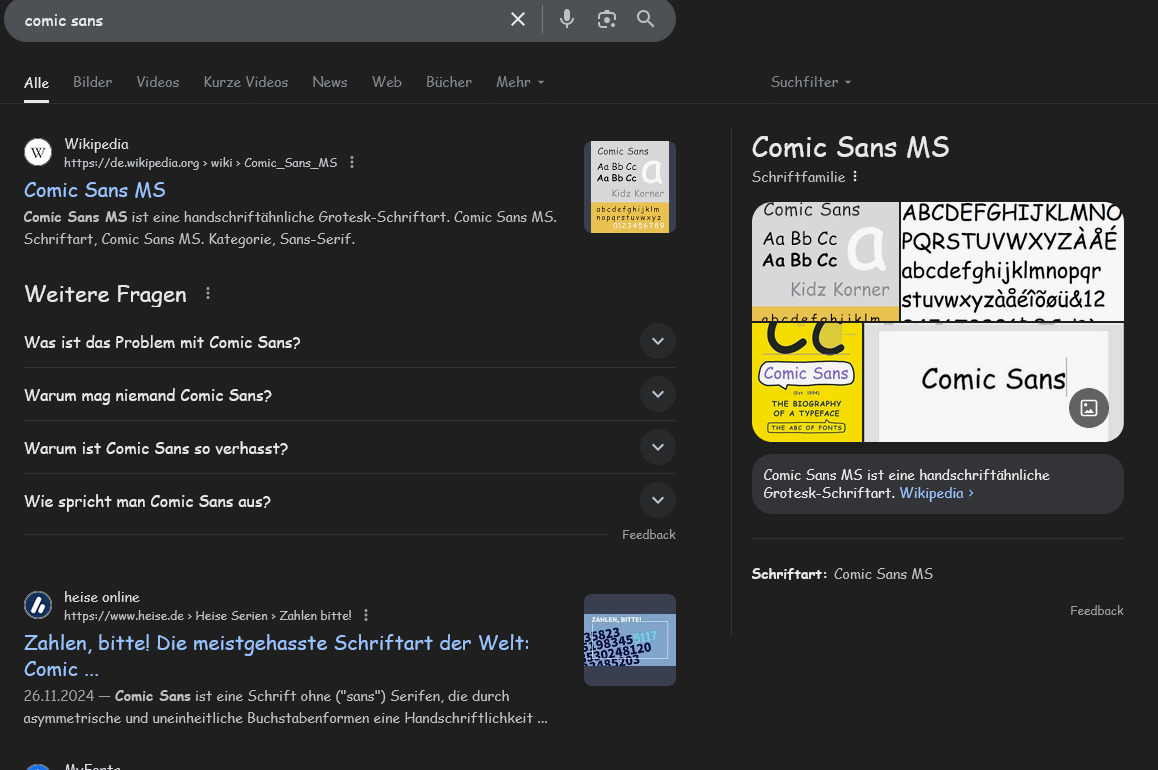The height and width of the screenshot is (770, 1158).
Task: Click the heise online favicon
Action: click(x=38, y=605)
